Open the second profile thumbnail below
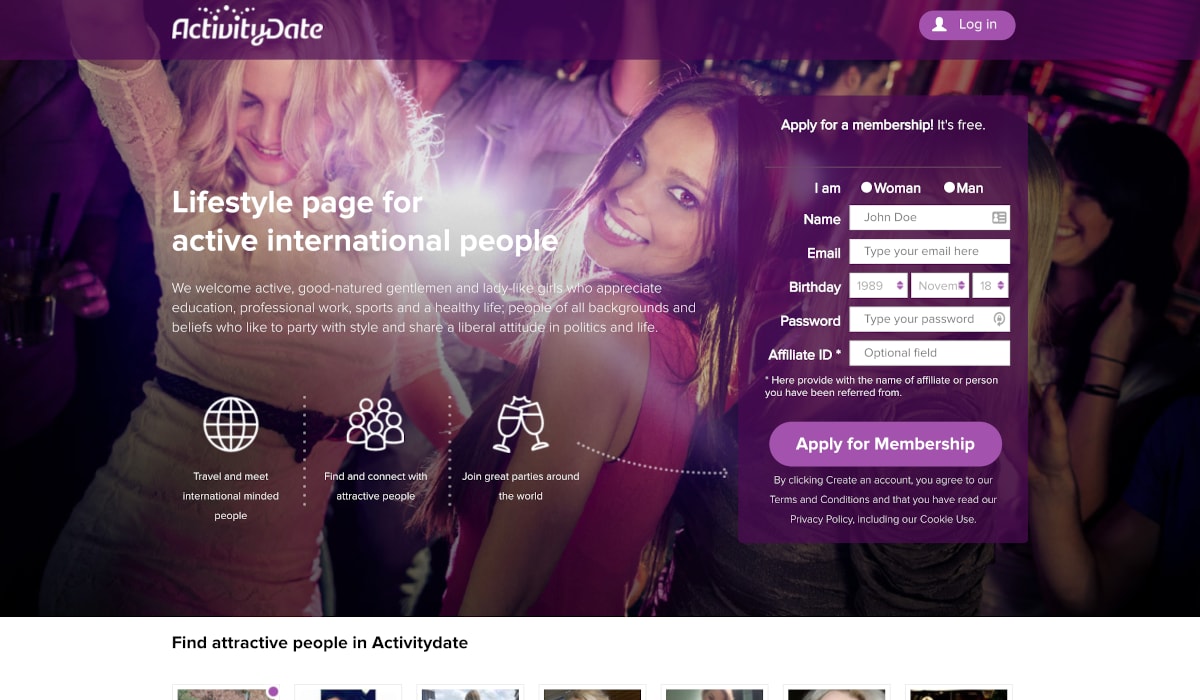This screenshot has height=700, width=1200. point(348,692)
